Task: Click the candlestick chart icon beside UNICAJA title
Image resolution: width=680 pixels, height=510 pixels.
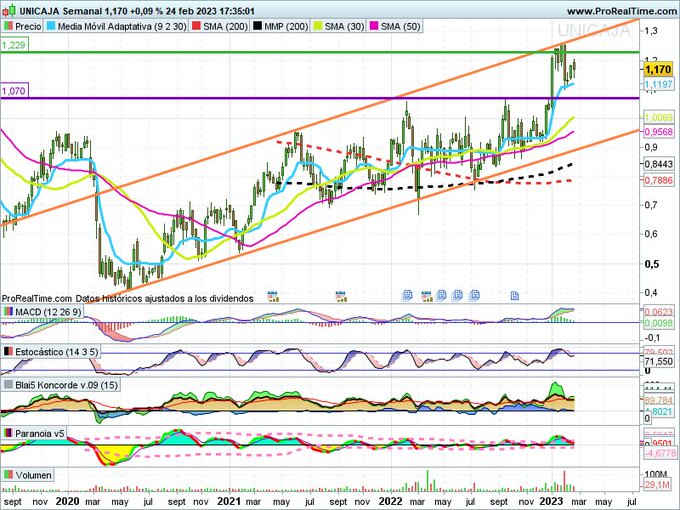Action: pos(10,11)
